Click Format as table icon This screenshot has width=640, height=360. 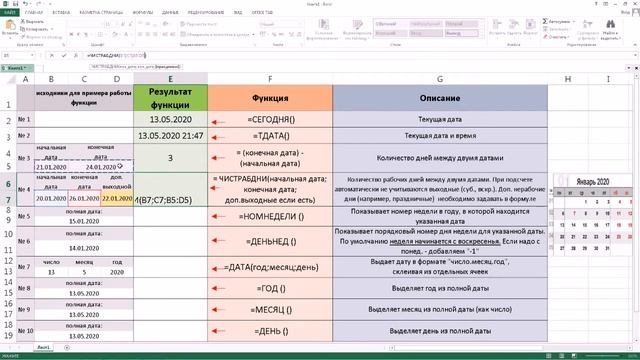(x=357, y=24)
